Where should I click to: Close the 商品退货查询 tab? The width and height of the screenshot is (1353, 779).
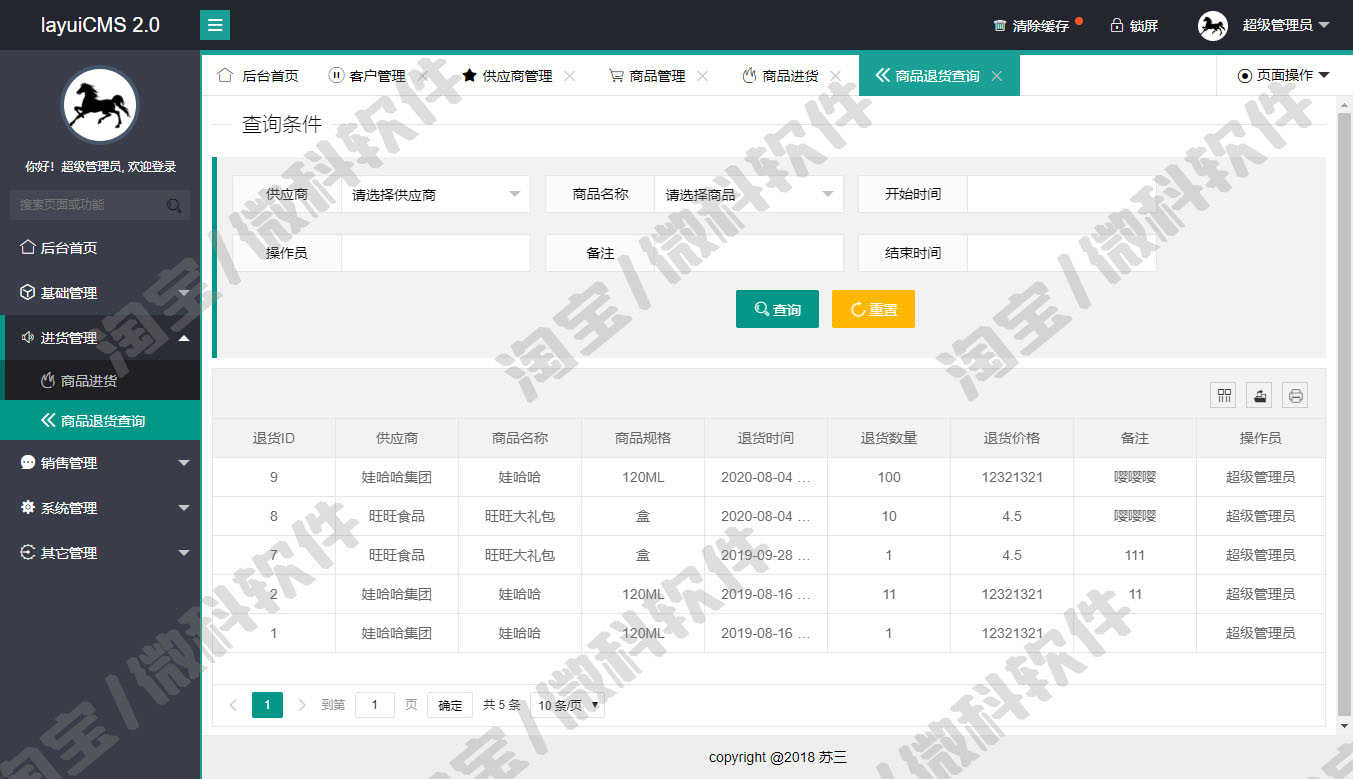(x=997, y=76)
